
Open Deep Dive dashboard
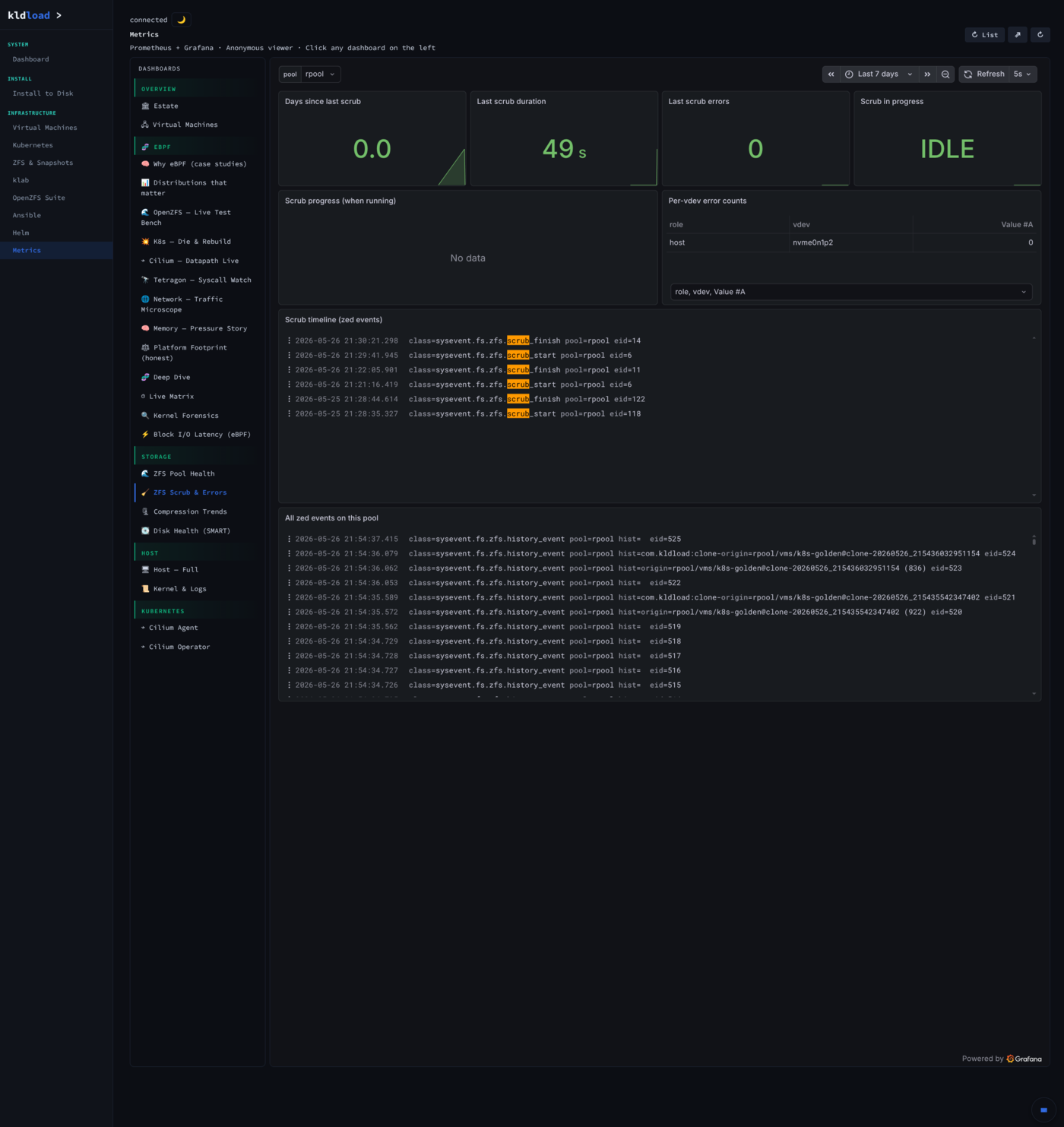click(x=172, y=377)
